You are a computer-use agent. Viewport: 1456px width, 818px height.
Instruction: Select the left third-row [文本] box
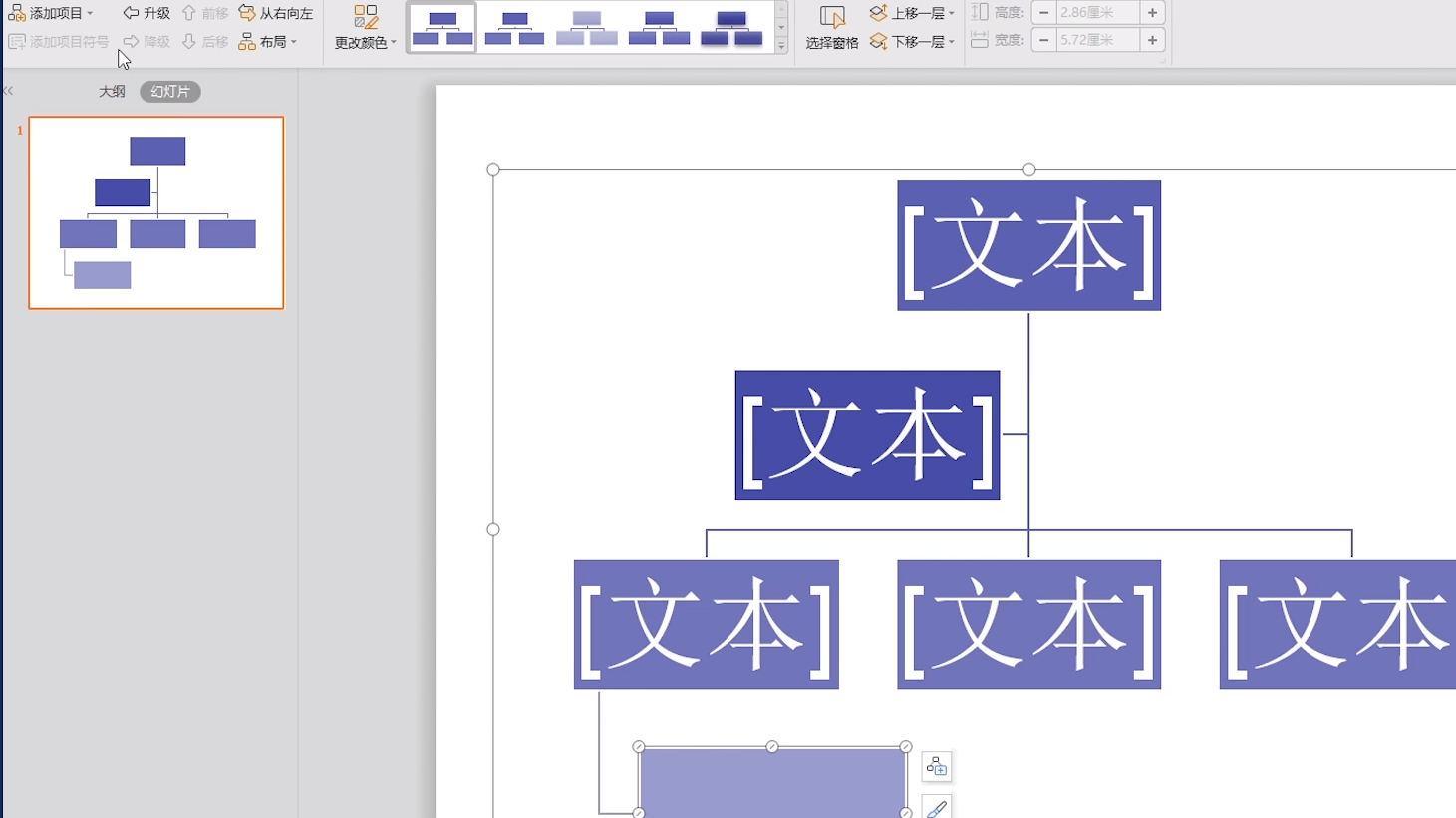point(706,625)
